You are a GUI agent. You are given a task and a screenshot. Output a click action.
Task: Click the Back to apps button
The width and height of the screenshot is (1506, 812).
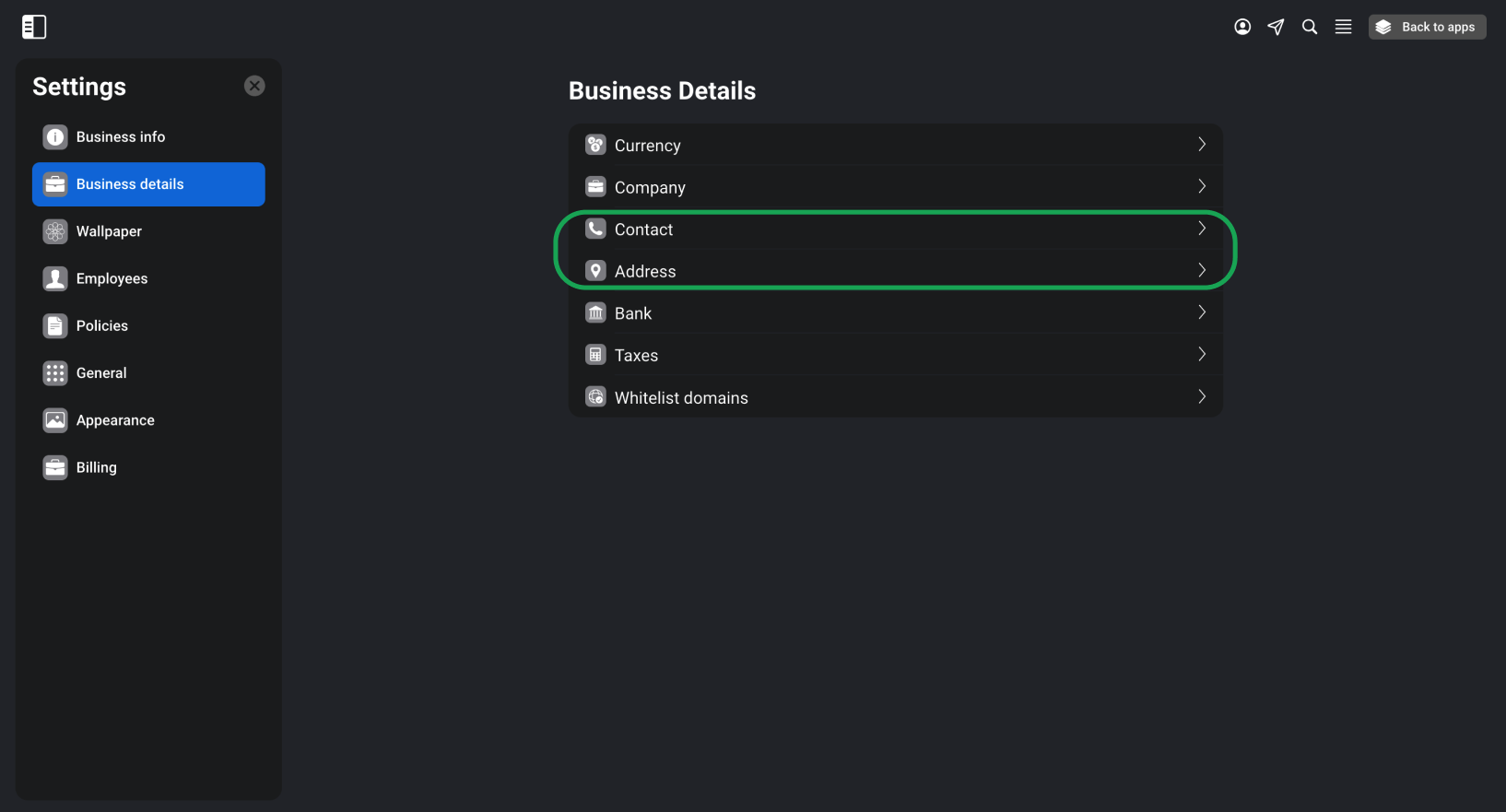(x=1427, y=27)
